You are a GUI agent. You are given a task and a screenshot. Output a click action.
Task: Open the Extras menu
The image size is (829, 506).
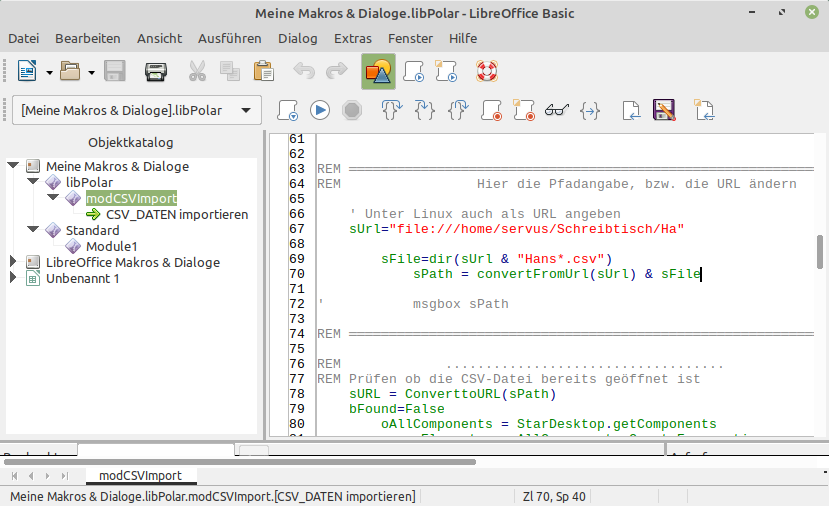coord(353,39)
